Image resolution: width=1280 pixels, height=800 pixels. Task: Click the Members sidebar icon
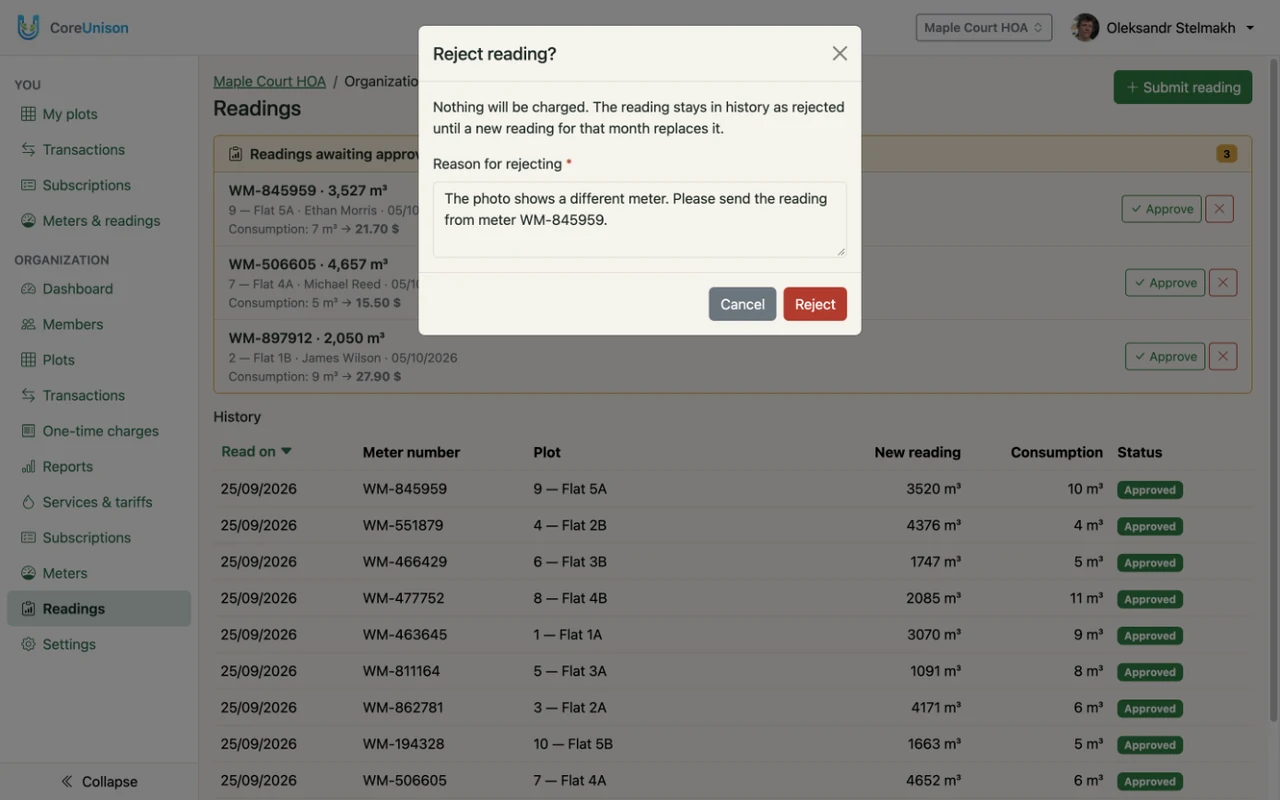[28, 324]
